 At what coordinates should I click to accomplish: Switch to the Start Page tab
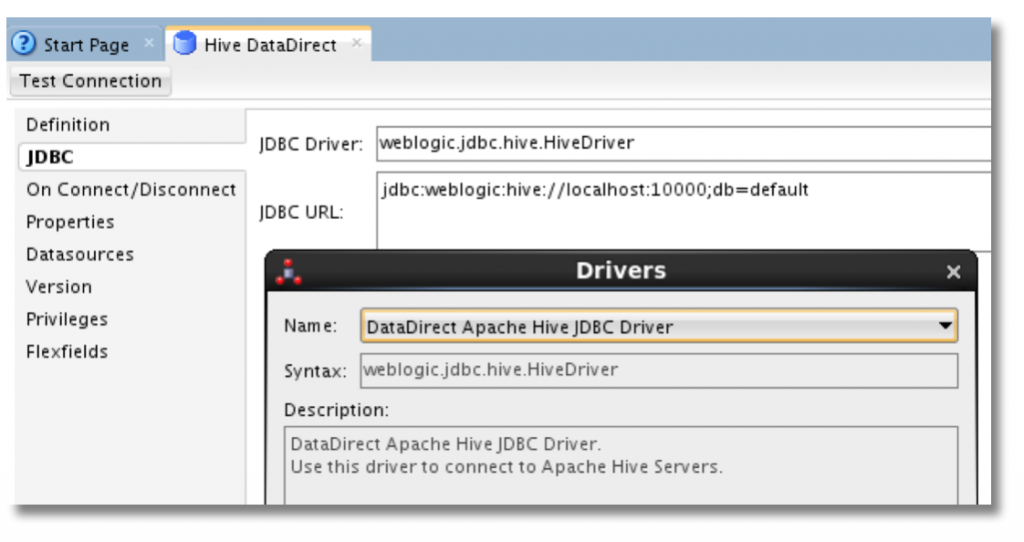pyautogui.click(x=85, y=44)
